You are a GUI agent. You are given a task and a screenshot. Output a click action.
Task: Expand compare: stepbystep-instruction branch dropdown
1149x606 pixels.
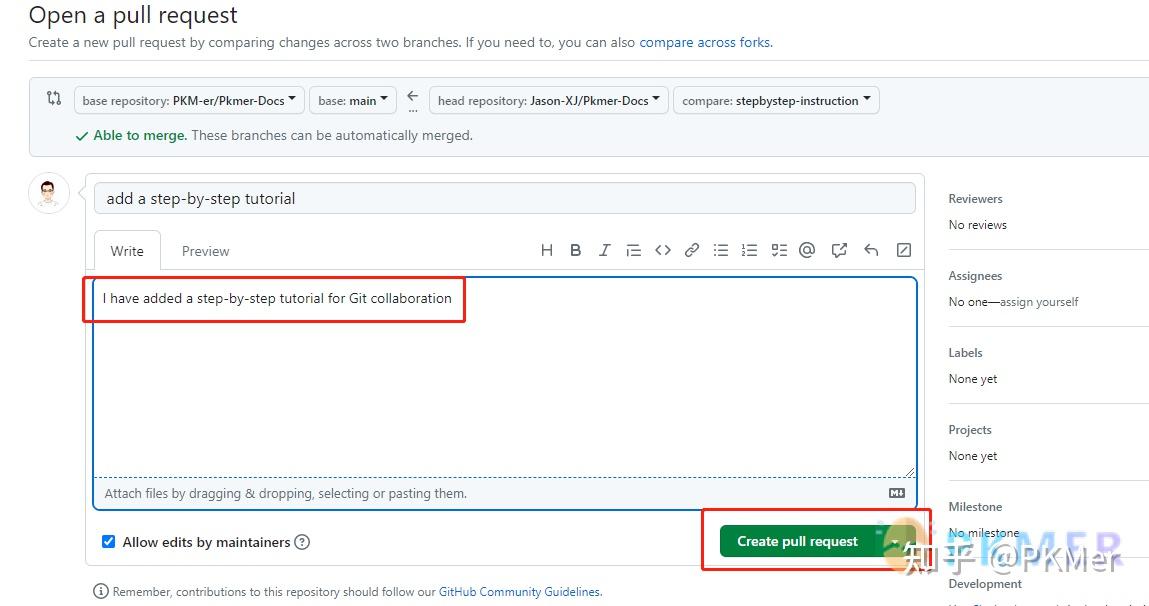pos(776,100)
